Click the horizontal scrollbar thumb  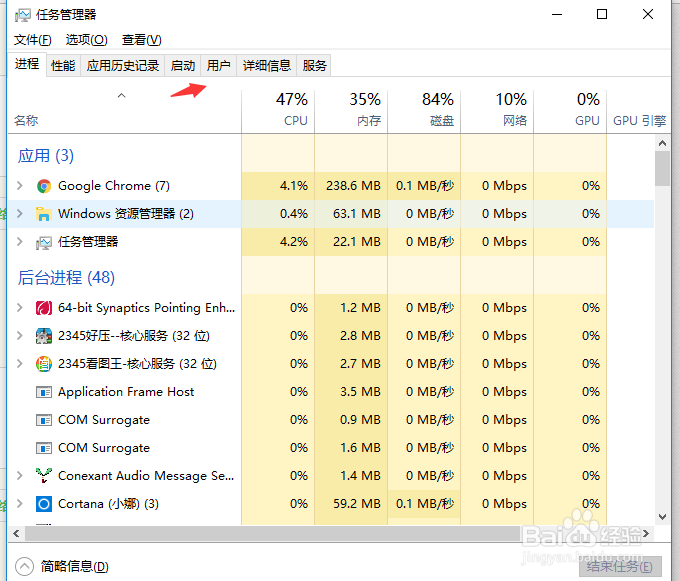(x=272, y=533)
